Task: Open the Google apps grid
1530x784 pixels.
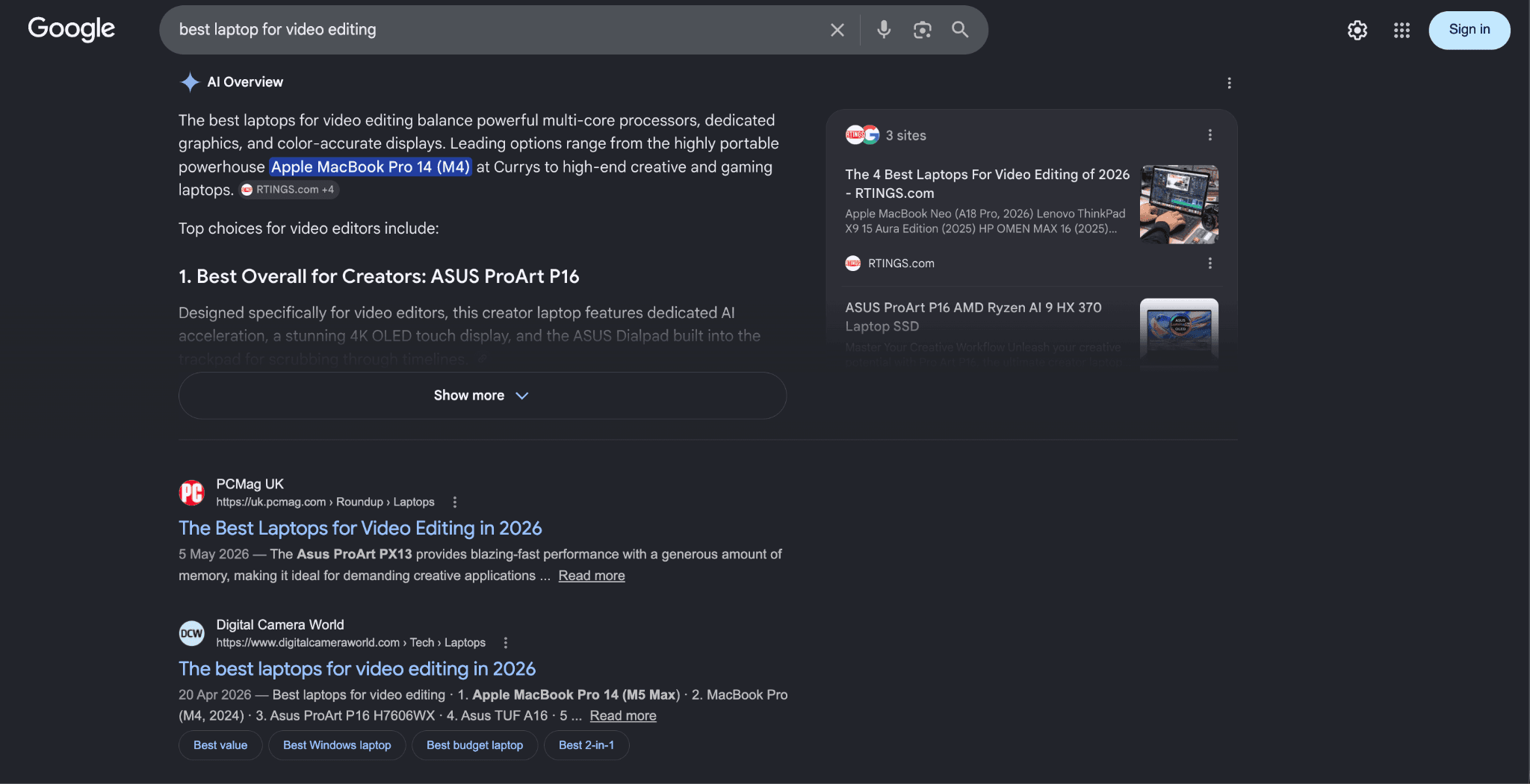Action: click(x=1402, y=30)
